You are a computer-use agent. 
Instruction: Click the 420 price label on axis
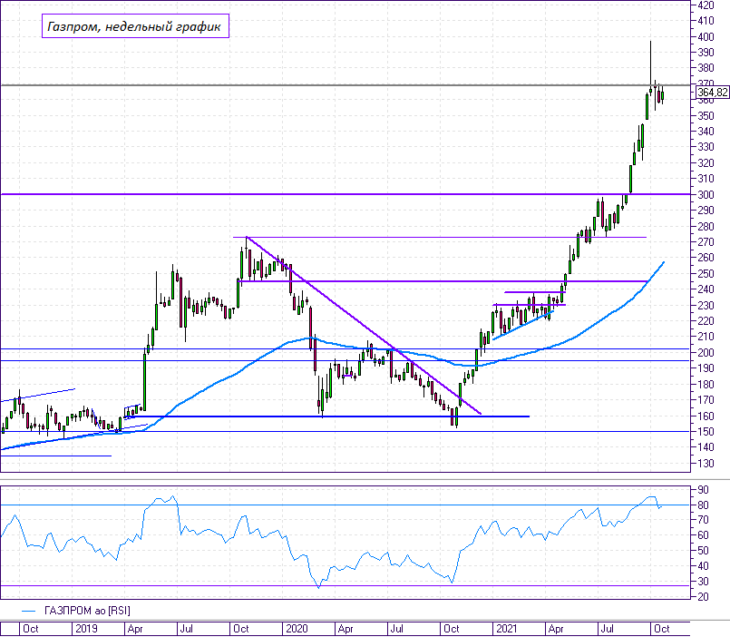(706, 5)
